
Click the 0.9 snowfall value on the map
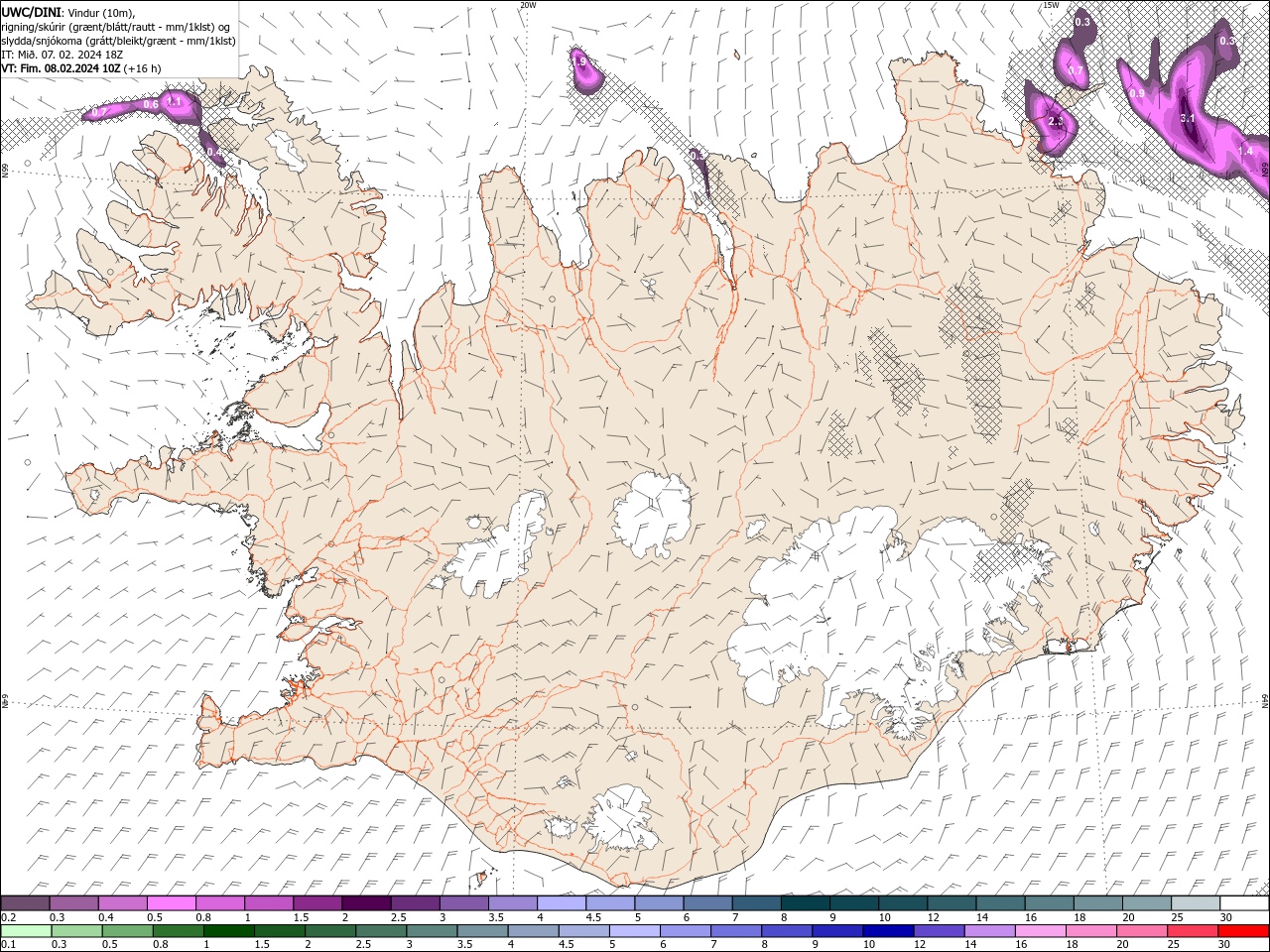[x=1137, y=93]
